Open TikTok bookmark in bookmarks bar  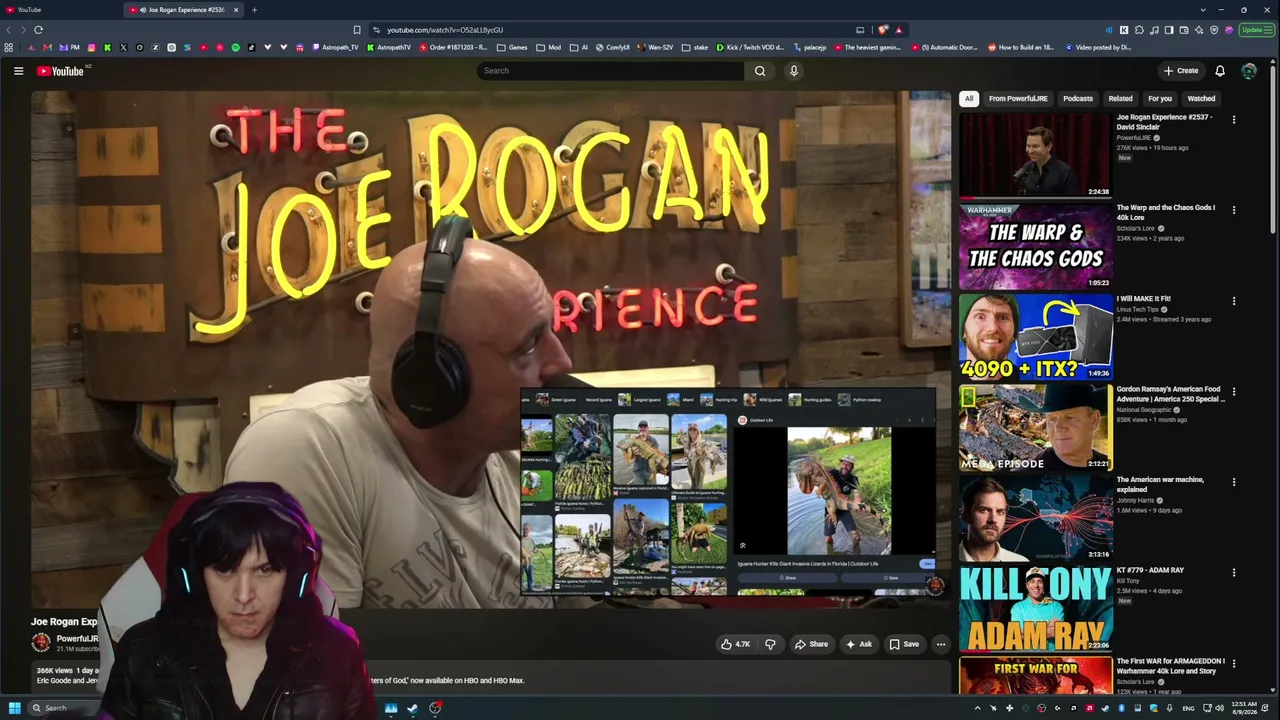click(251, 47)
